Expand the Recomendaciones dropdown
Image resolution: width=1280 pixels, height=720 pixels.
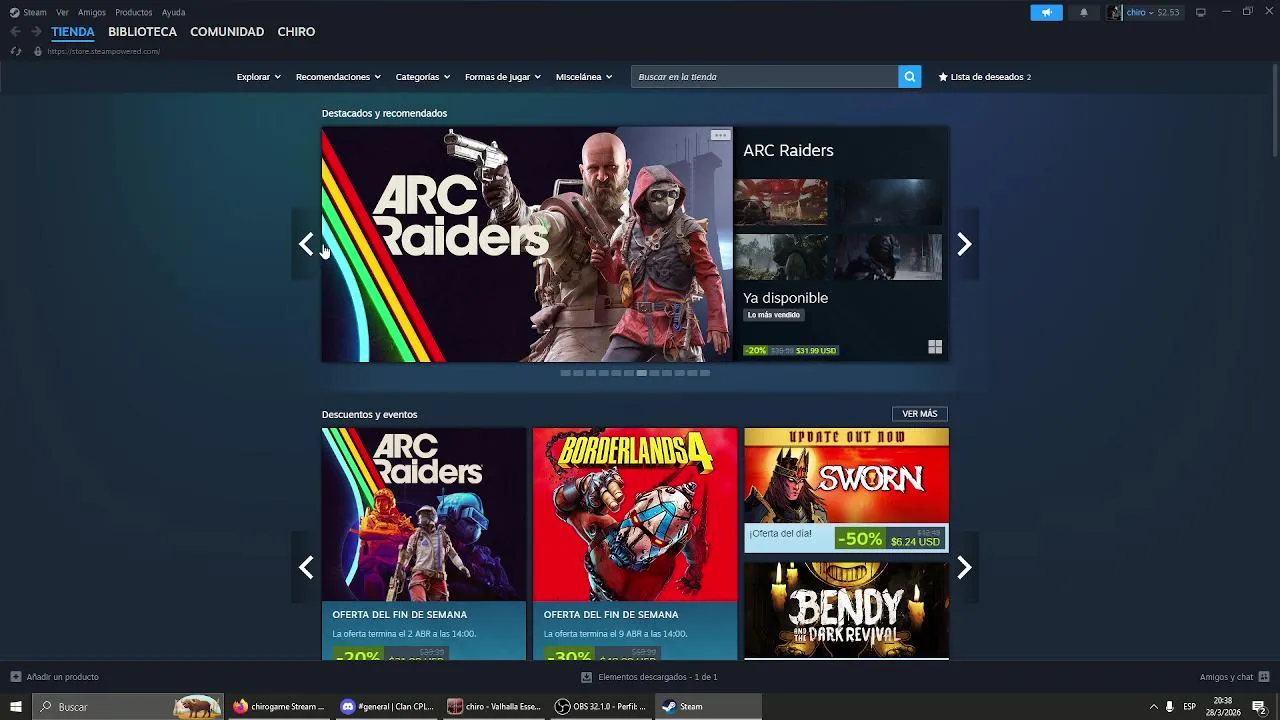click(x=337, y=77)
